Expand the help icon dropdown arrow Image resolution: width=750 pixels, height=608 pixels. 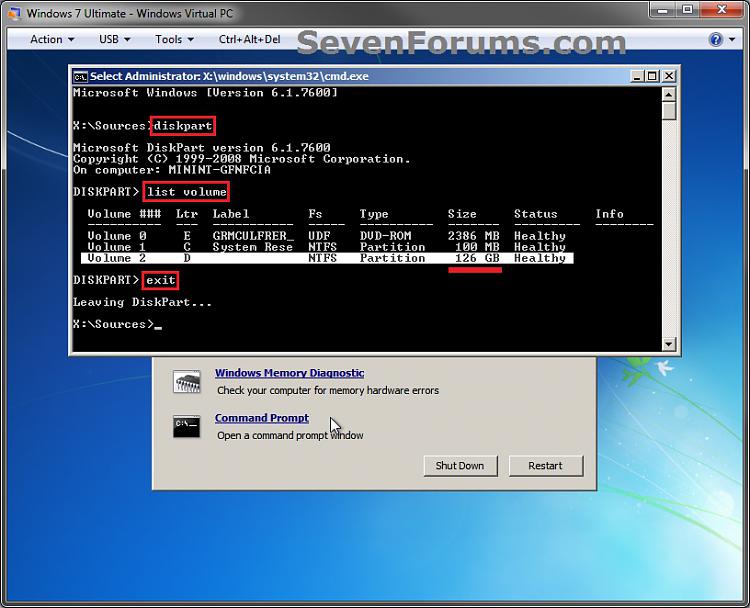[732, 40]
